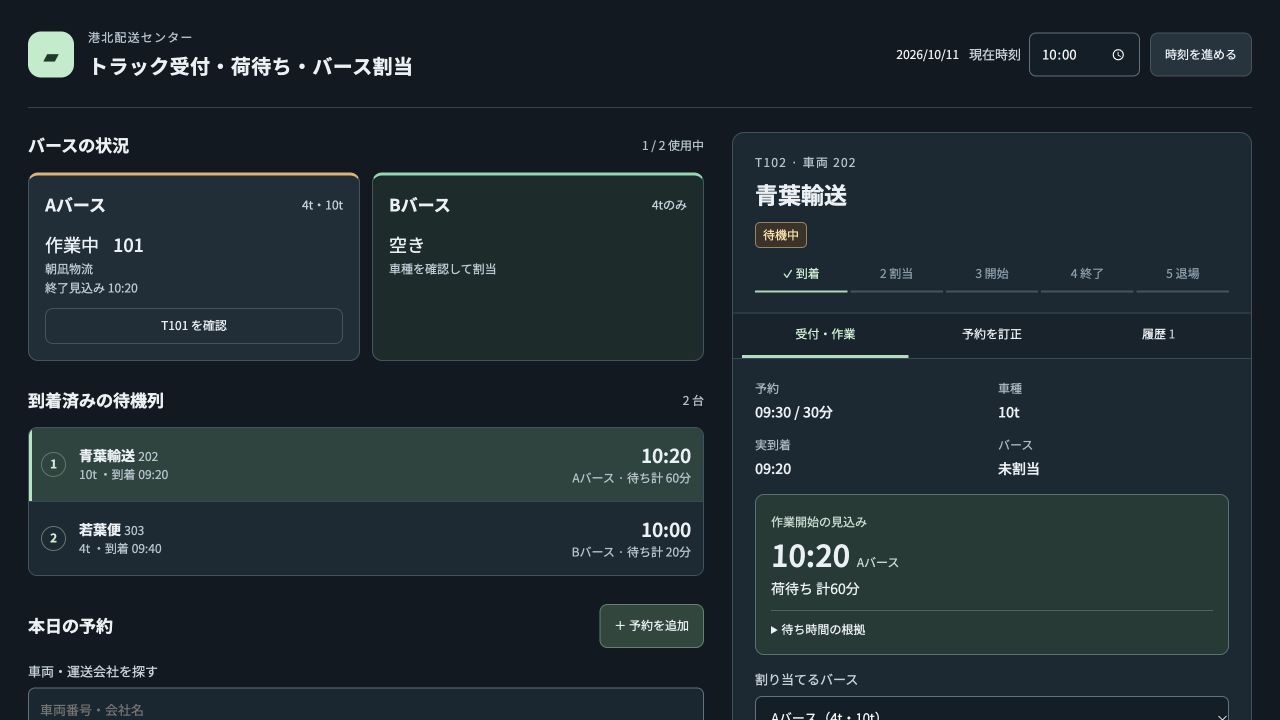This screenshot has height=720, width=1280.
Task: Click 終了見込み 10:20 in Aバース card
Action: pos(91,288)
